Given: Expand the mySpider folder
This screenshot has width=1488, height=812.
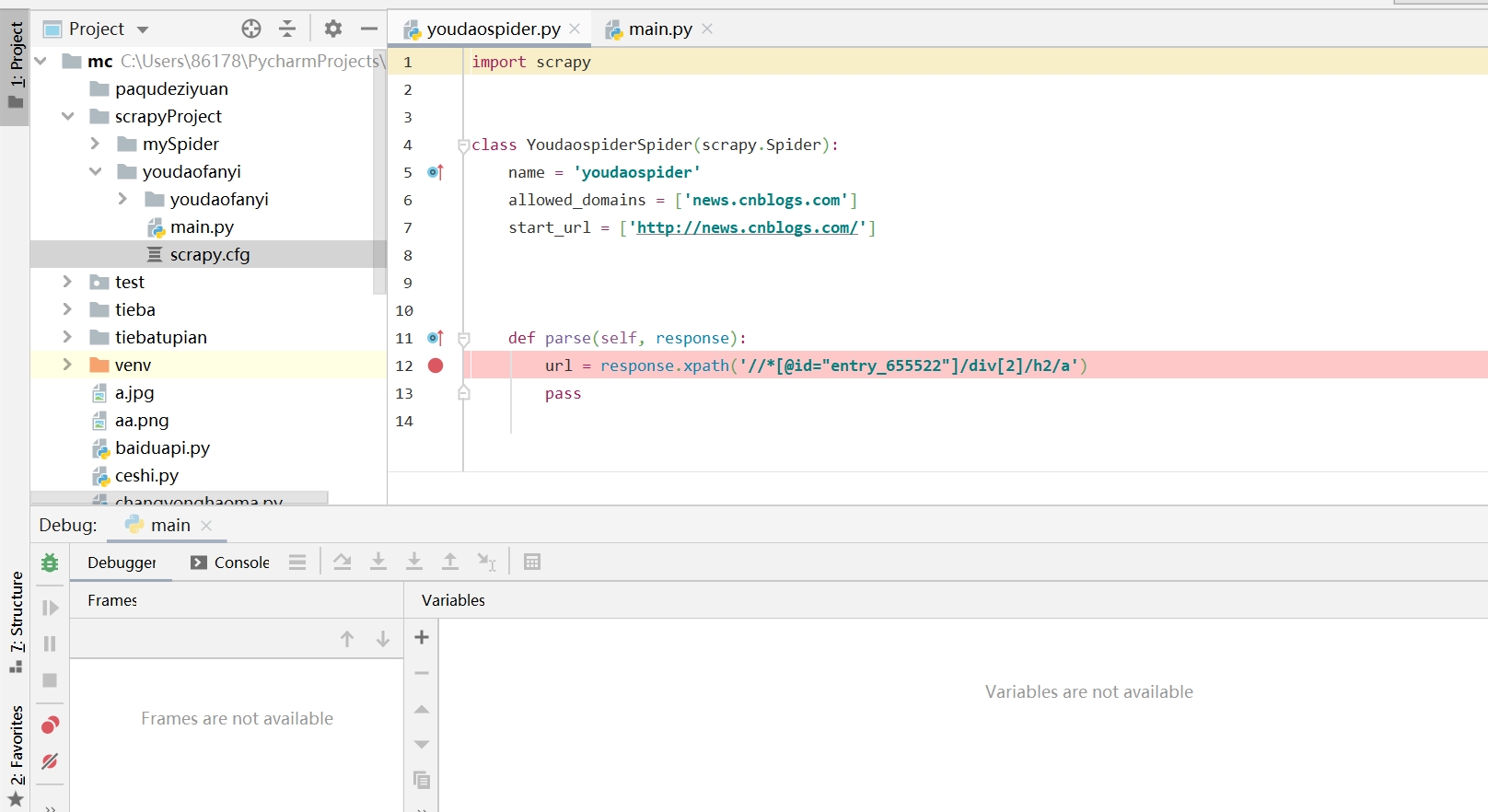Looking at the screenshot, I should [95, 144].
